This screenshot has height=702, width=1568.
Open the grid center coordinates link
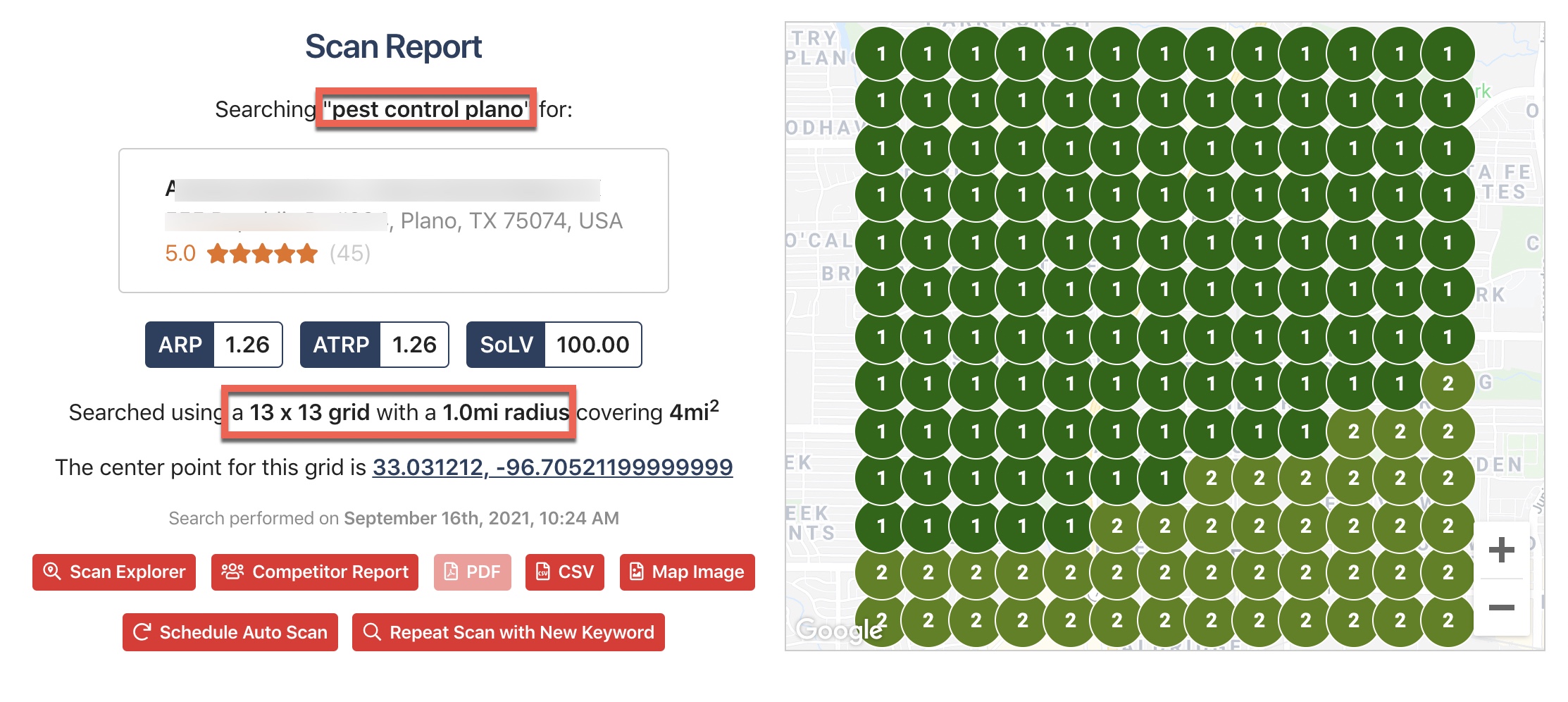coord(552,467)
